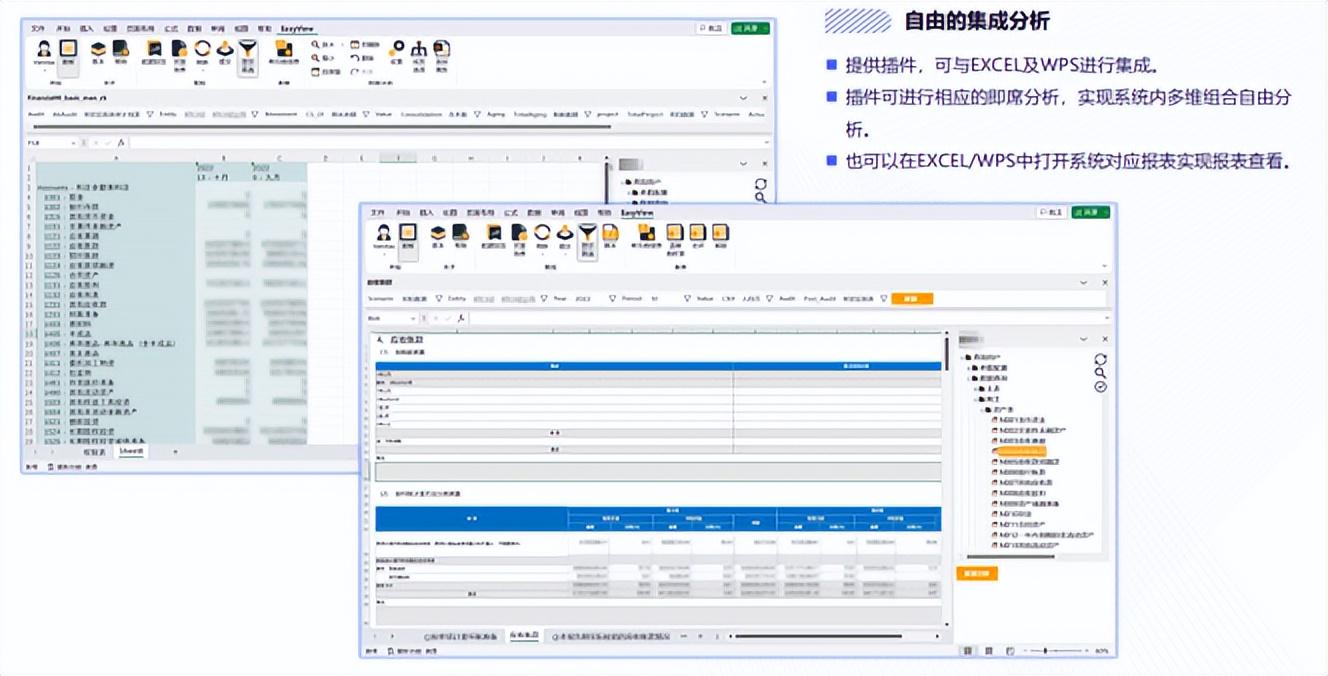The image size is (1328, 676).
Task: Click the orange button below the tree panel
Action: pos(976,574)
